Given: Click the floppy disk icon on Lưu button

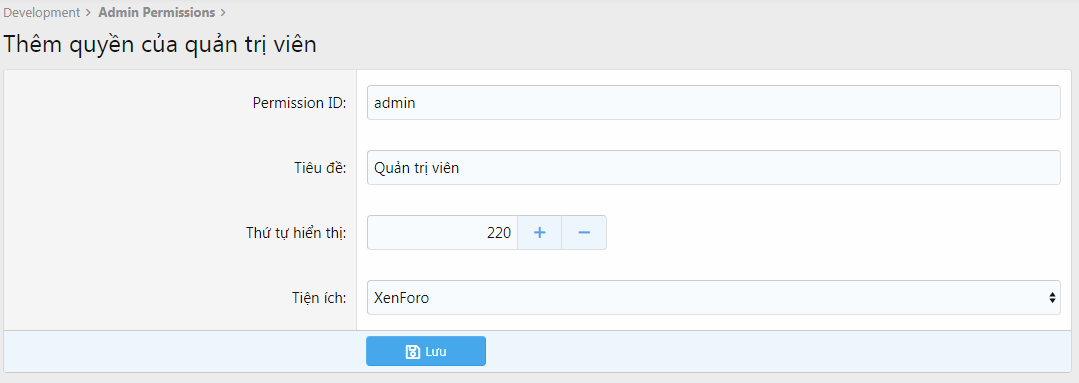Looking at the screenshot, I should click(413, 352).
